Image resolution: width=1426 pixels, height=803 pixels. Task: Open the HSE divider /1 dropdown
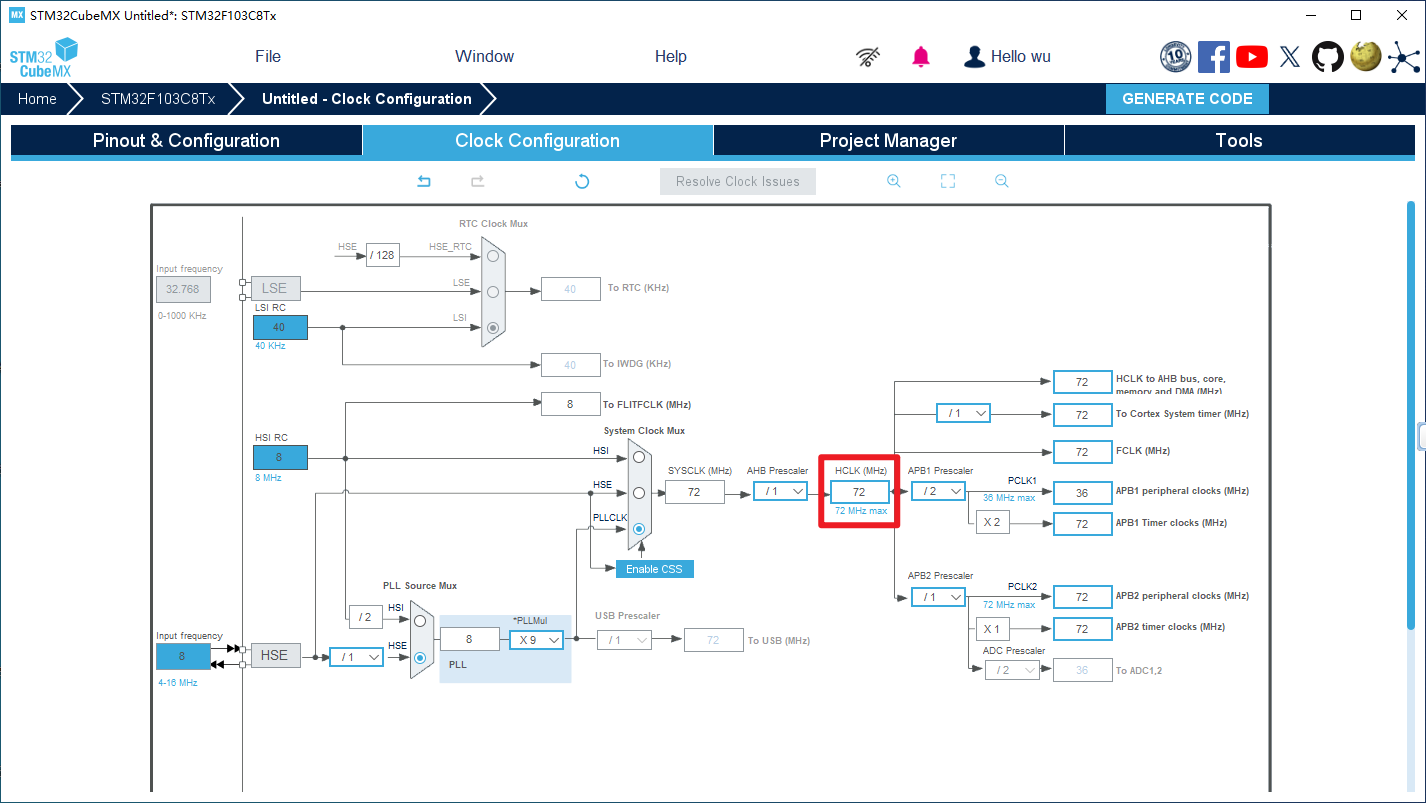(x=357, y=657)
